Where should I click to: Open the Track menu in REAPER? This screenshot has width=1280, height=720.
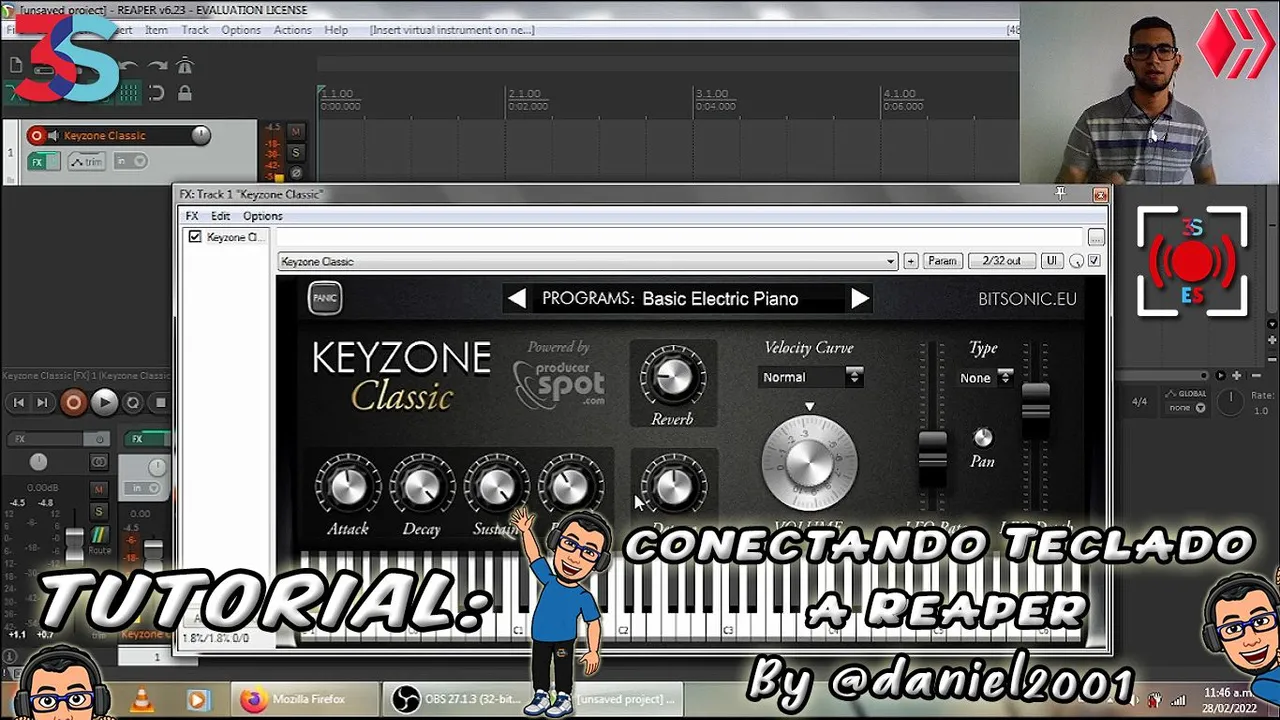coord(195,30)
